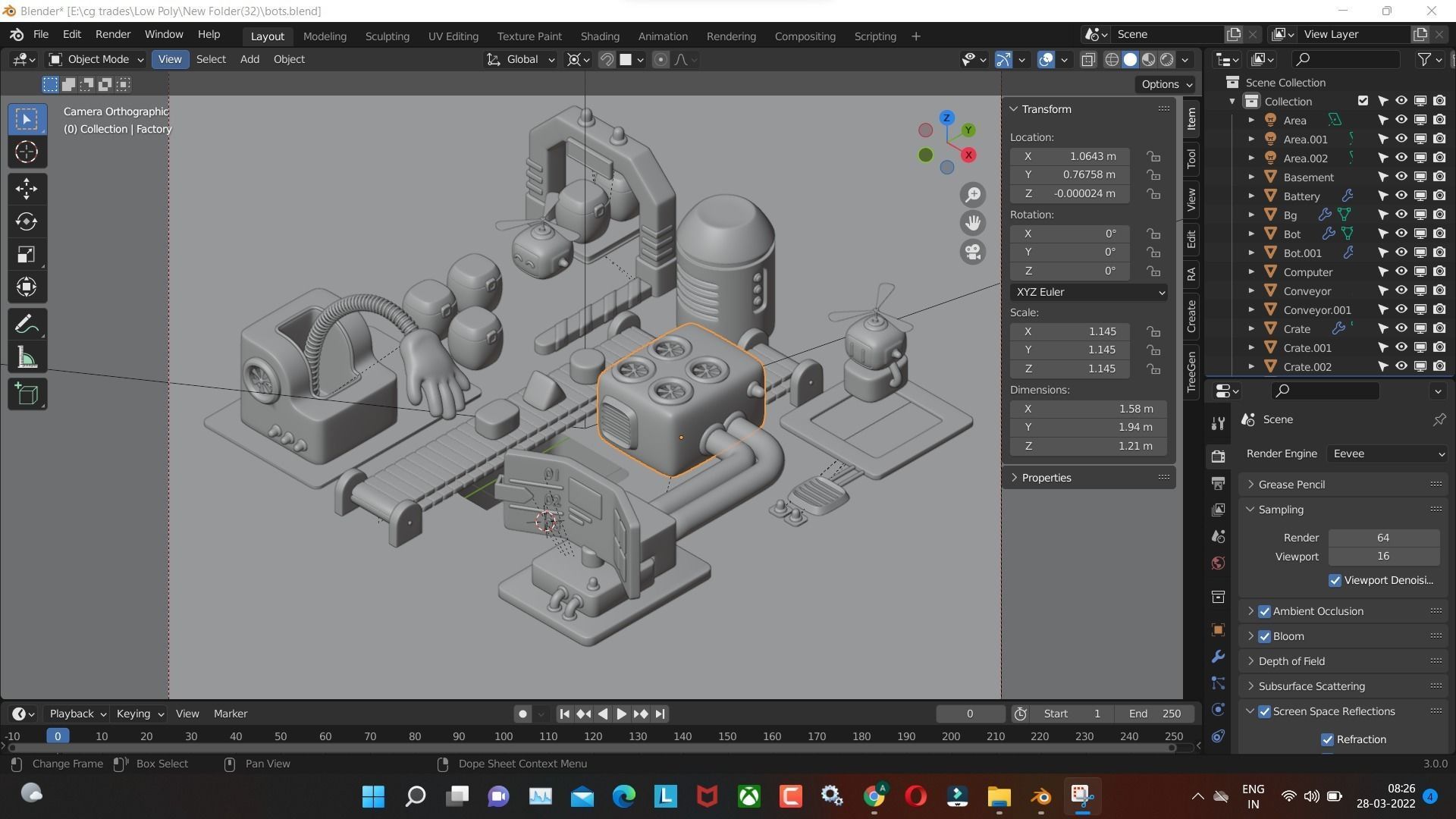Open the Add menu in viewport header

(249, 60)
